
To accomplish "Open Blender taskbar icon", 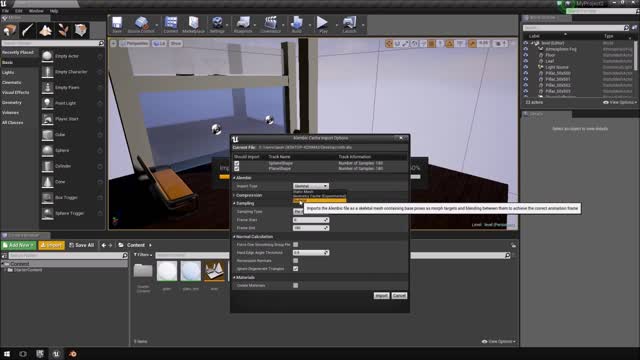I will [73, 354].
